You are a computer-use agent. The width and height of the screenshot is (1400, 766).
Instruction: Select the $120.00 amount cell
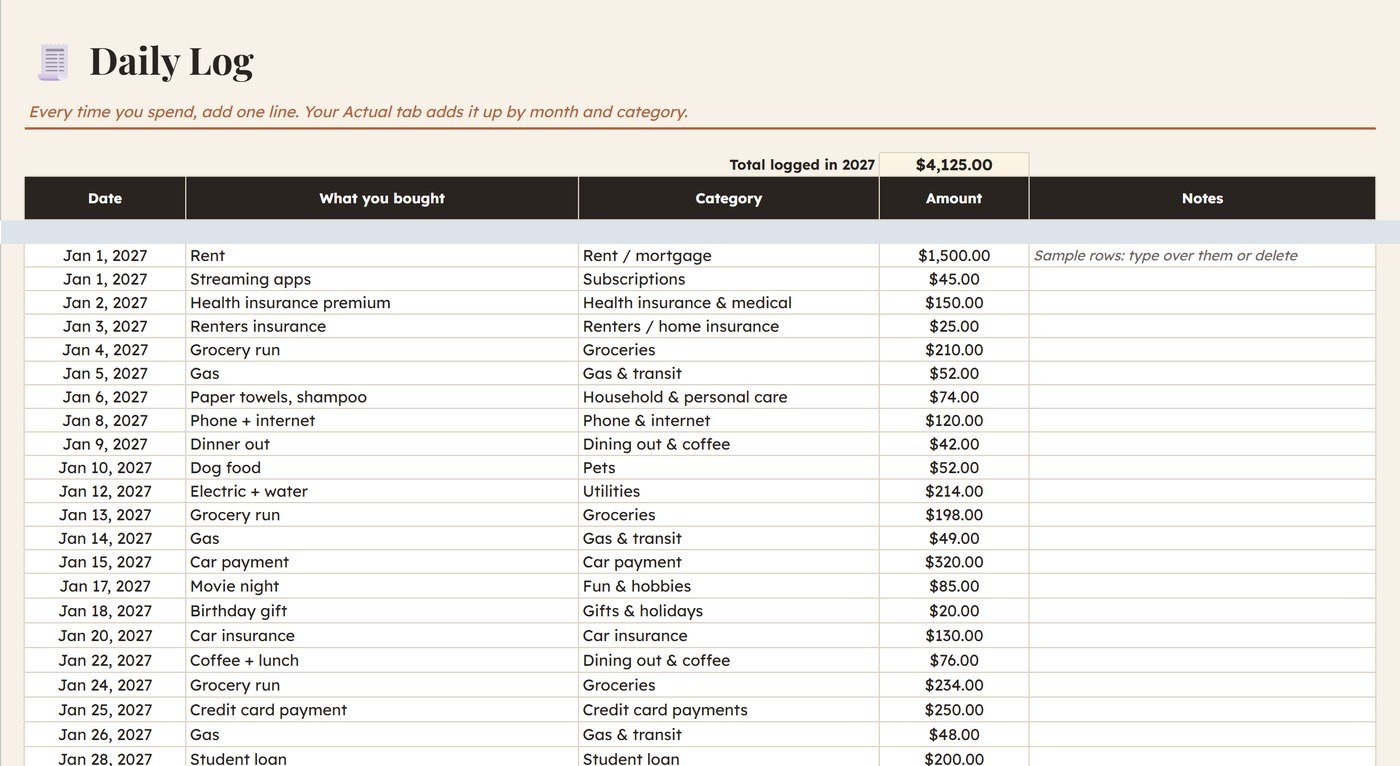(954, 421)
